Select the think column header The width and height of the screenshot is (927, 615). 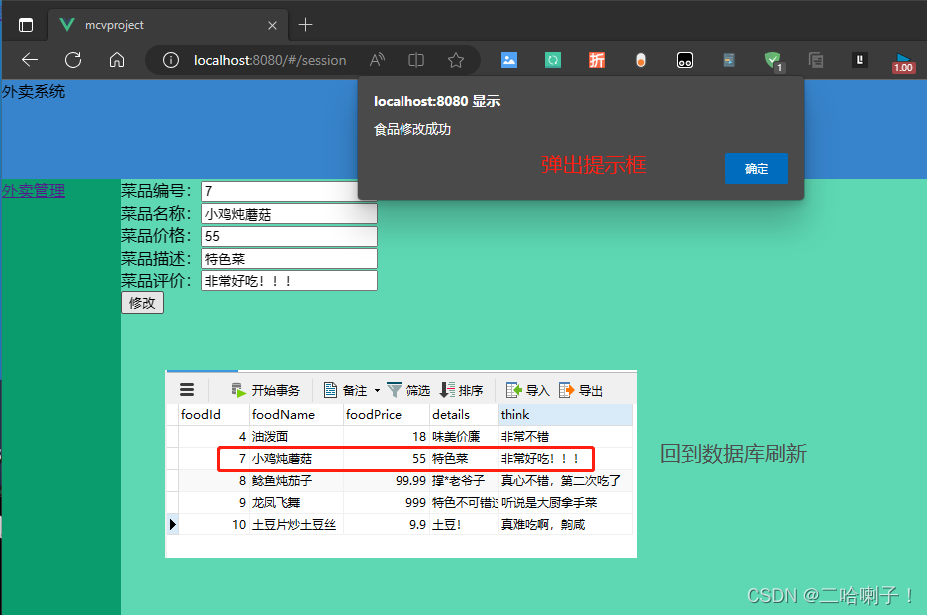tap(566, 415)
